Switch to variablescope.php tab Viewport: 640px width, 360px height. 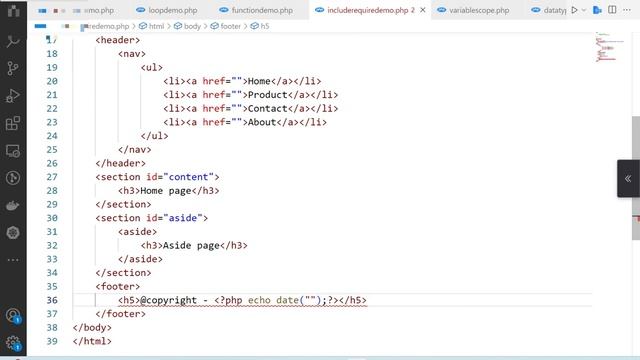point(473,10)
